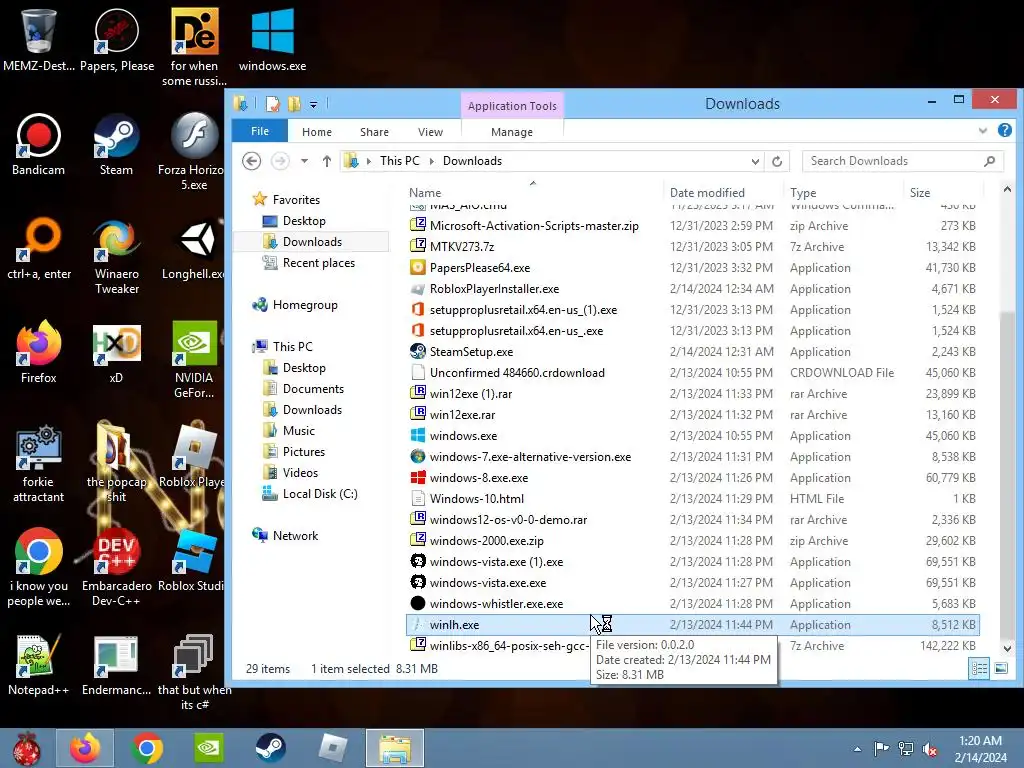The height and width of the screenshot is (768, 1024).
Task: Click the taskbar clock showing 1:20 AM
Action: 980,749
